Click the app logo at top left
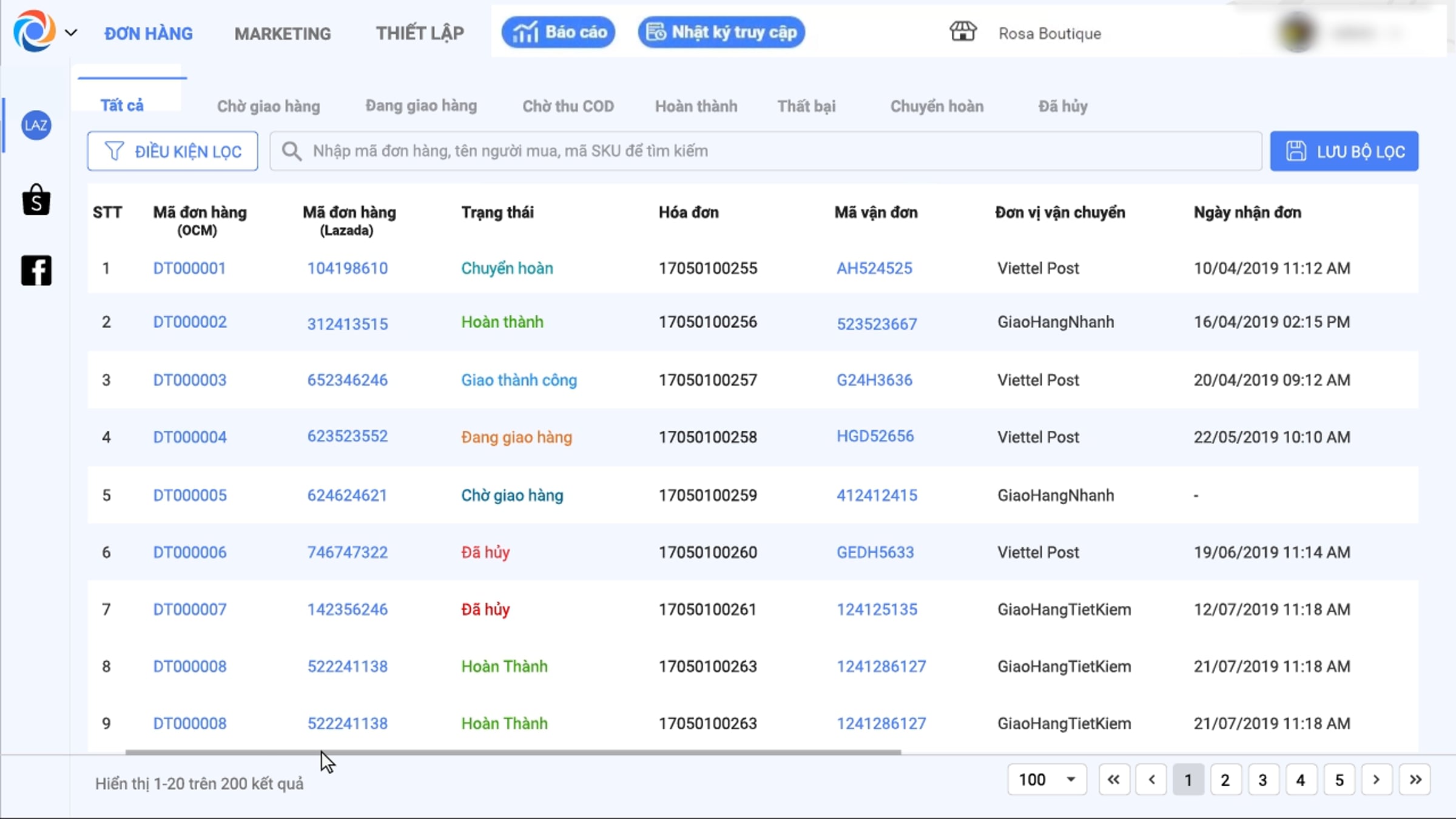1456x819 pixels. click(34, 32)
